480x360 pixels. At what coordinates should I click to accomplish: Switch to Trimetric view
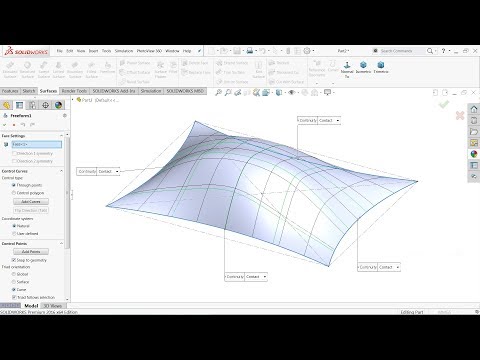pos(381,65)
